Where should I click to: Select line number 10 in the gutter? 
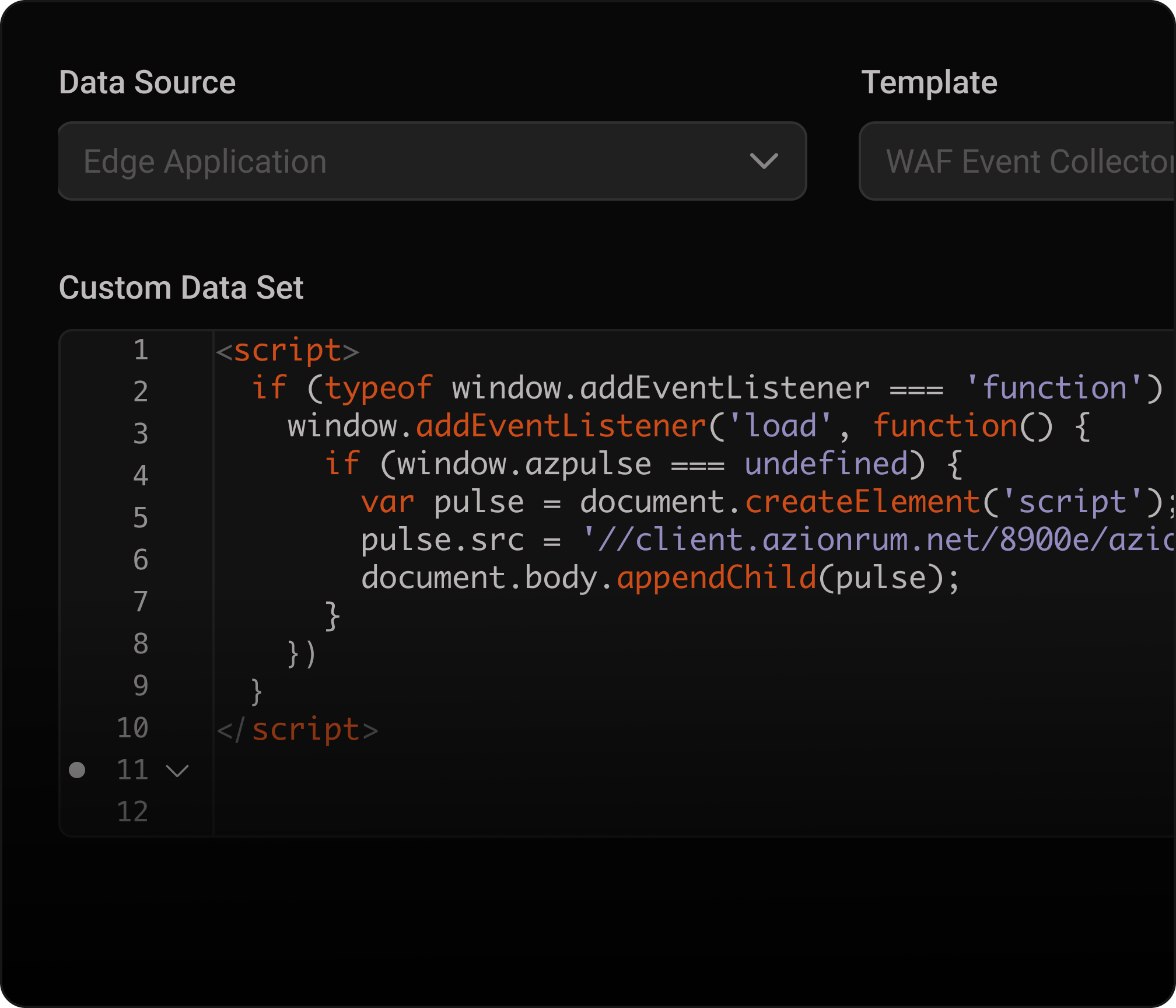pos(133,728)
